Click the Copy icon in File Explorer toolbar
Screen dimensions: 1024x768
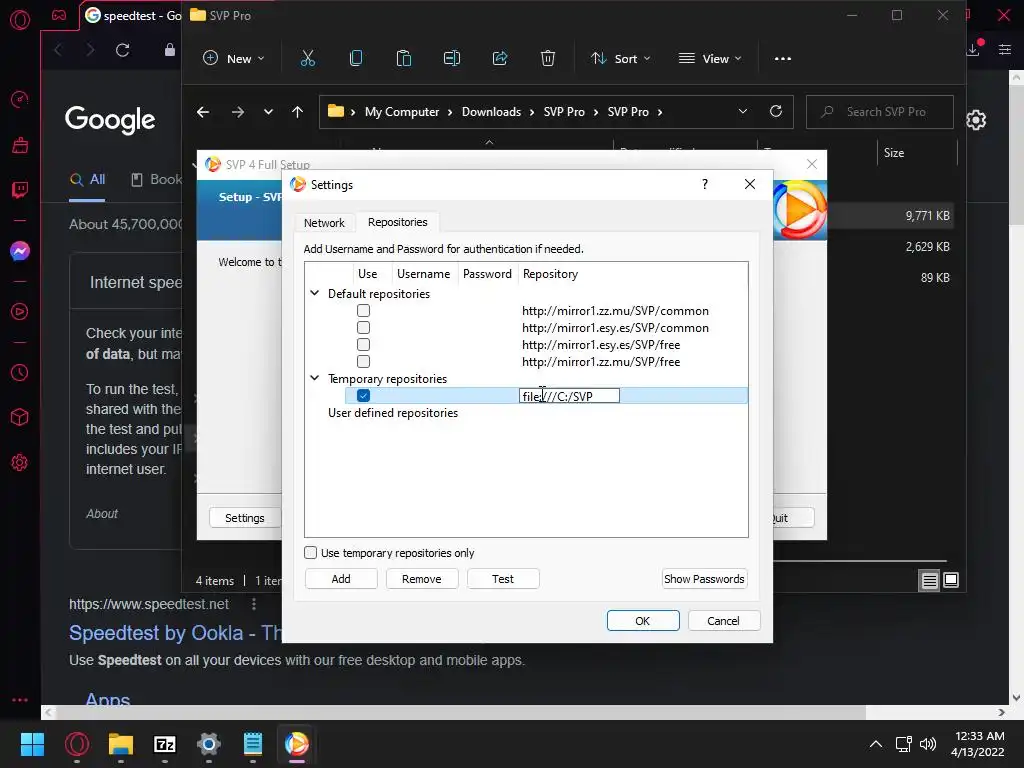356,59
